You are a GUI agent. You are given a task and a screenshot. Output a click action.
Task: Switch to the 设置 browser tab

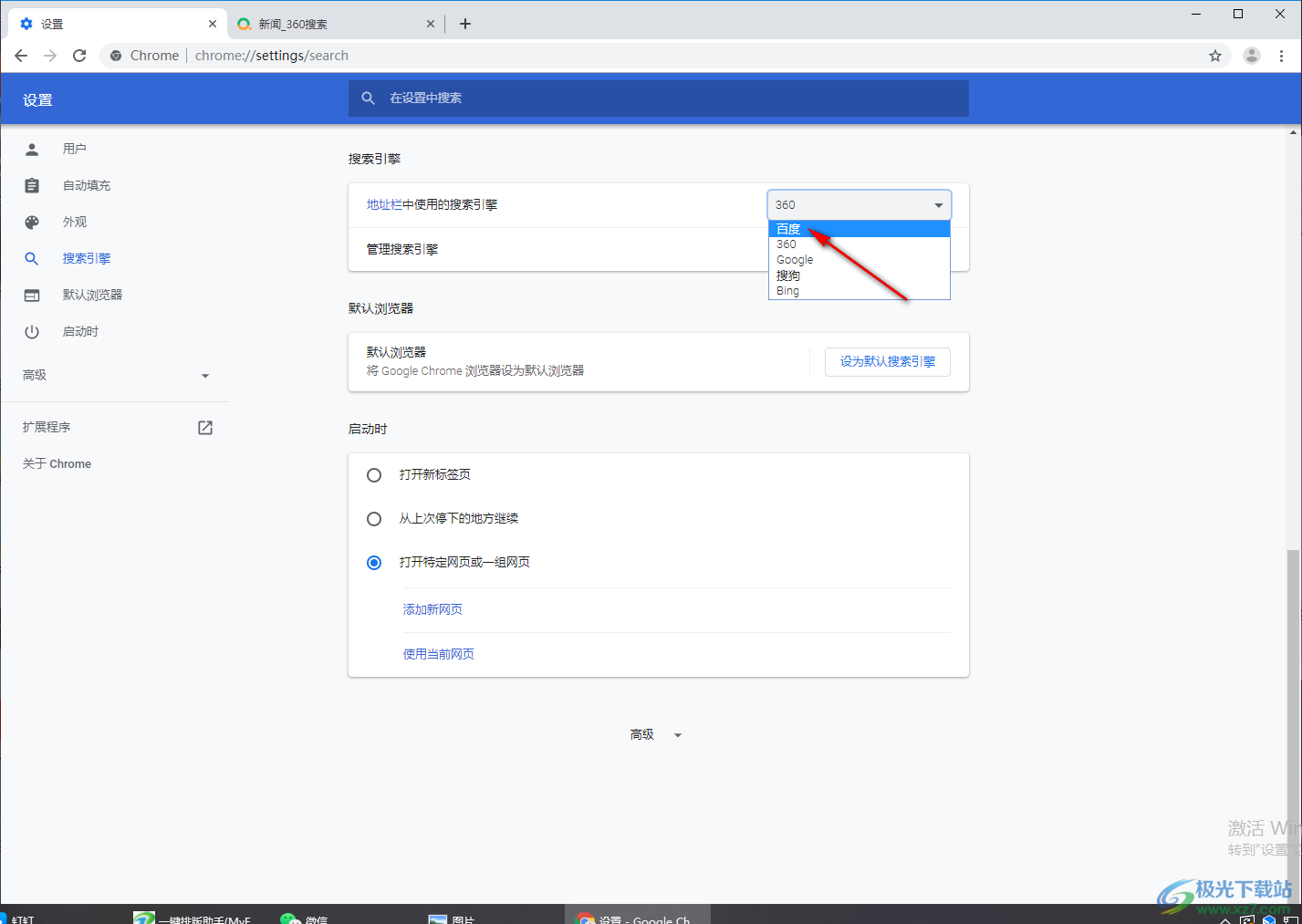pyautogui.click(x=116, y=24)
